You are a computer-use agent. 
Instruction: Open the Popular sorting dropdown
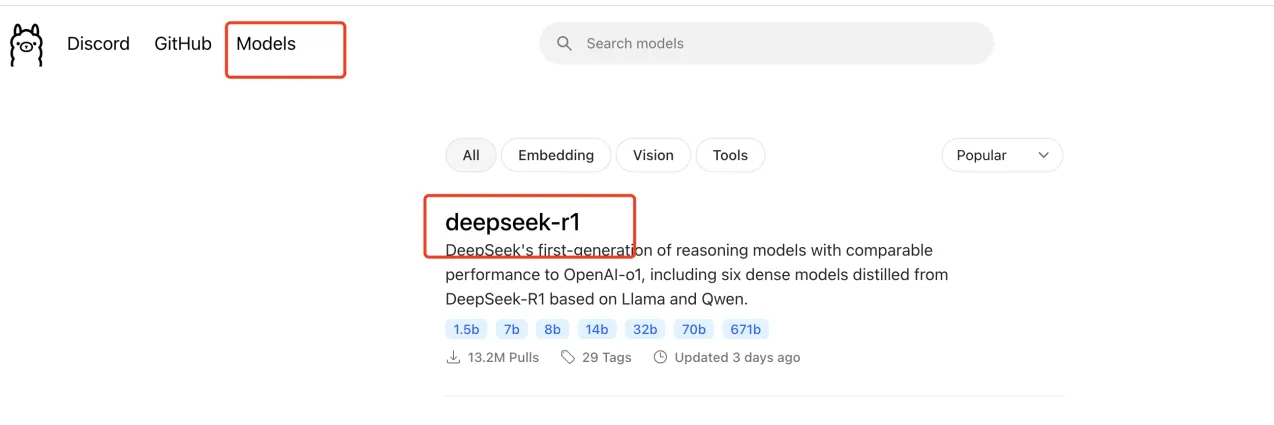pyautogui.click(x=1002, y=155)
